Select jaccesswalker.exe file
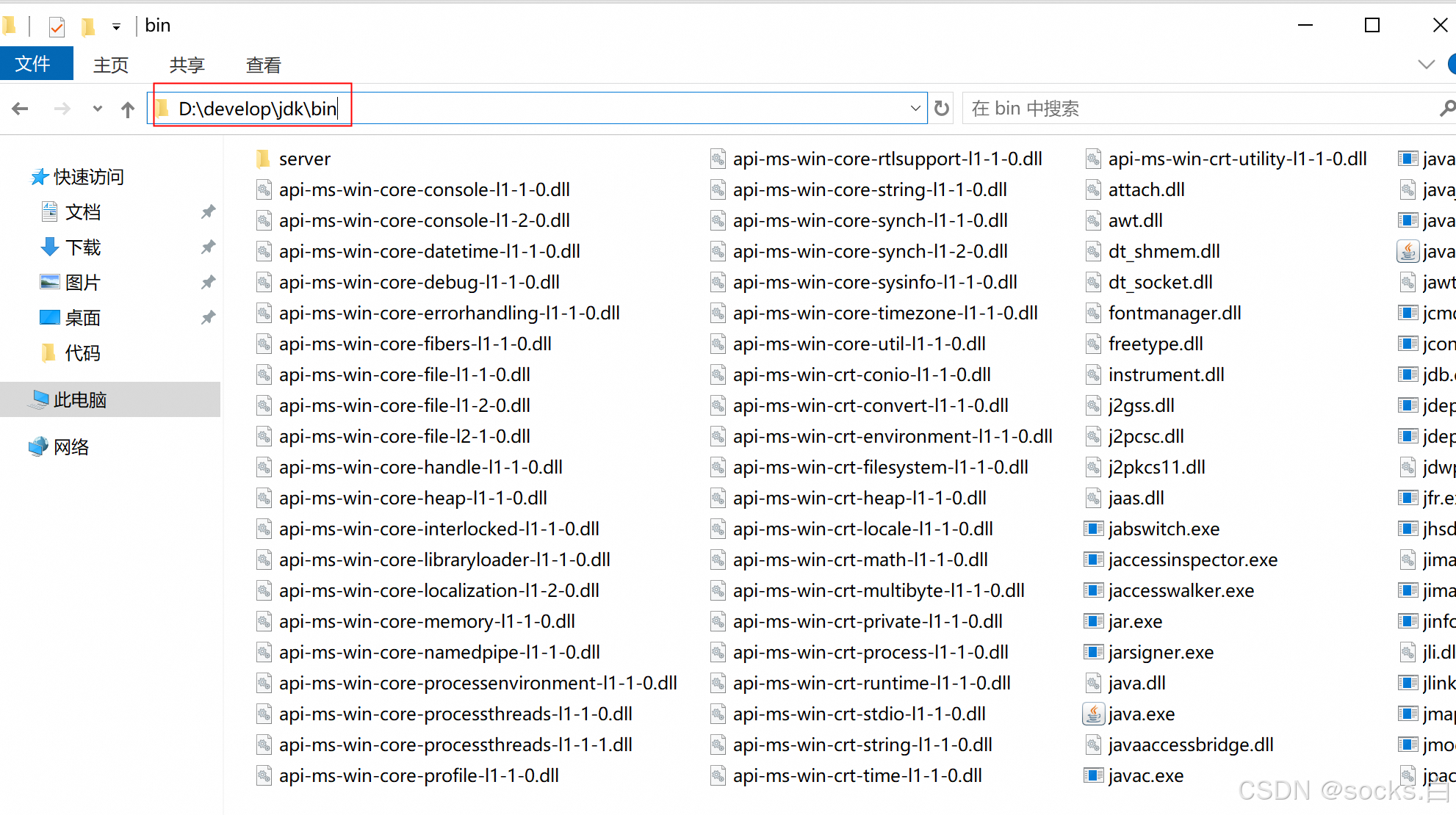Image resolution: width=1456 pixels, height=815 pixels. point(1181,590)
